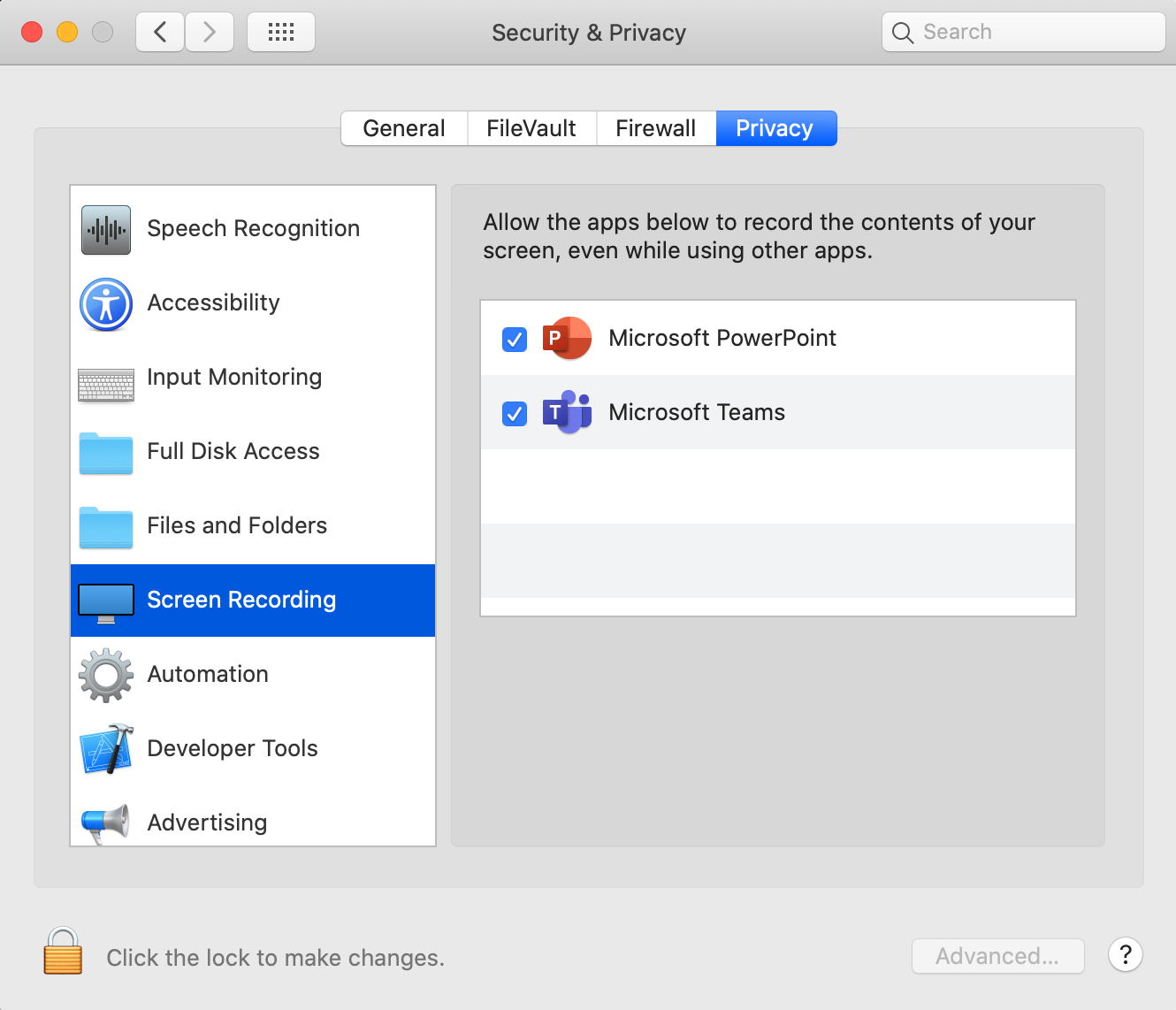Click the lock to make changes

[x=63, y=952]
